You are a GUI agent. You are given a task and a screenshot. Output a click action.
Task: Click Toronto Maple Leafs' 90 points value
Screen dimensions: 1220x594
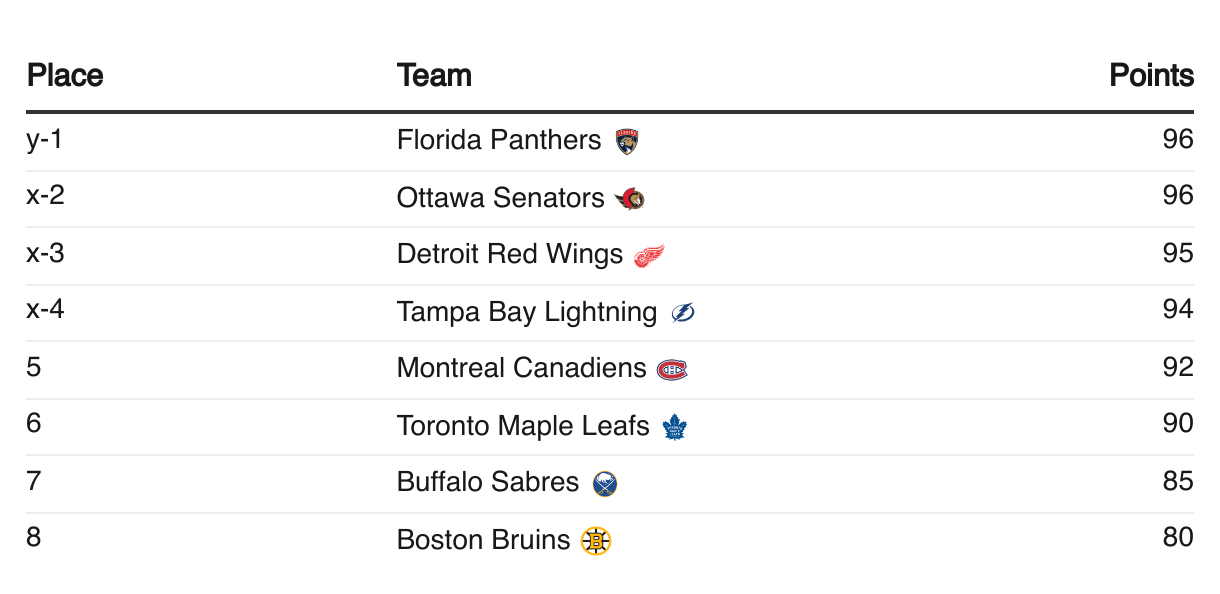(x=1178, y=424)
